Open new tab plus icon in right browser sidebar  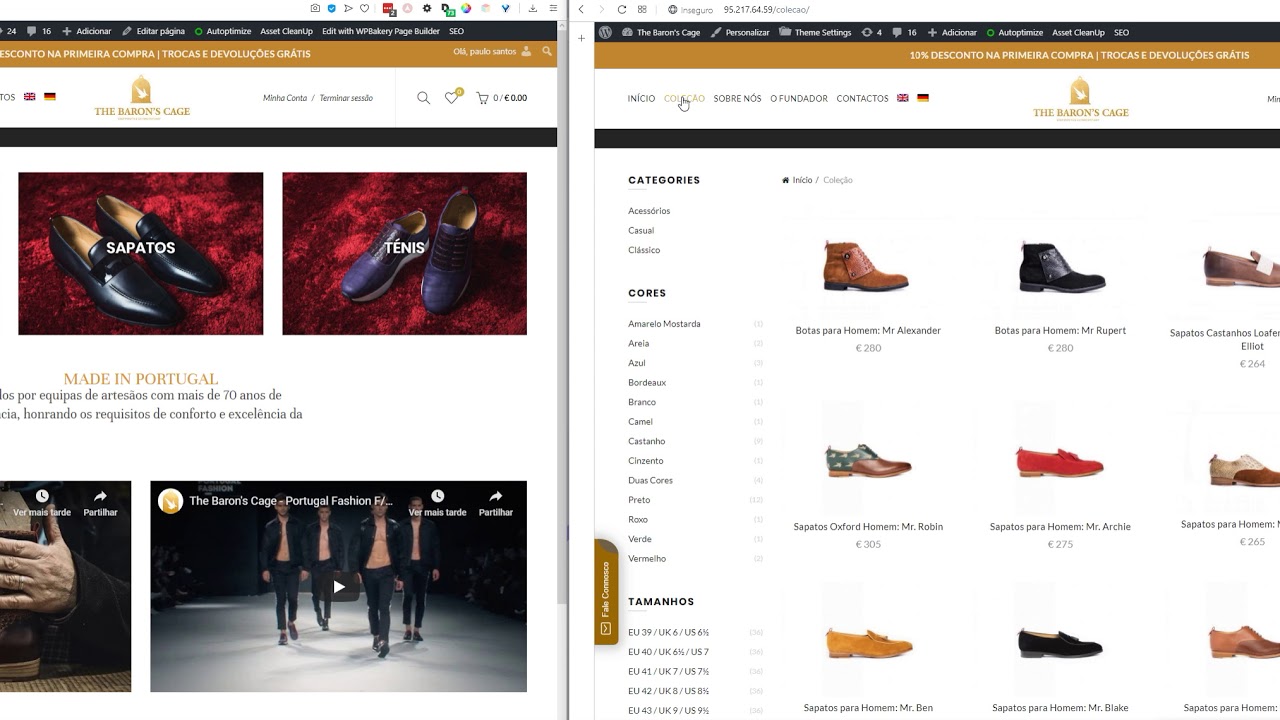point(581,38)
